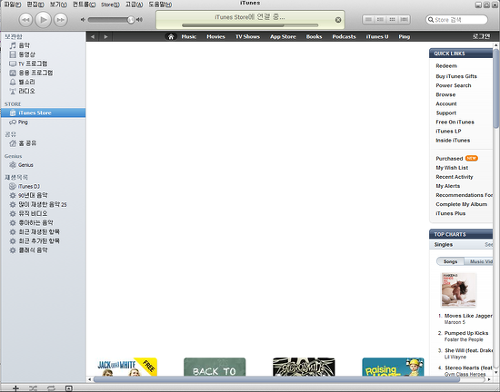Open the 파일 menu

tap(12, 4)
